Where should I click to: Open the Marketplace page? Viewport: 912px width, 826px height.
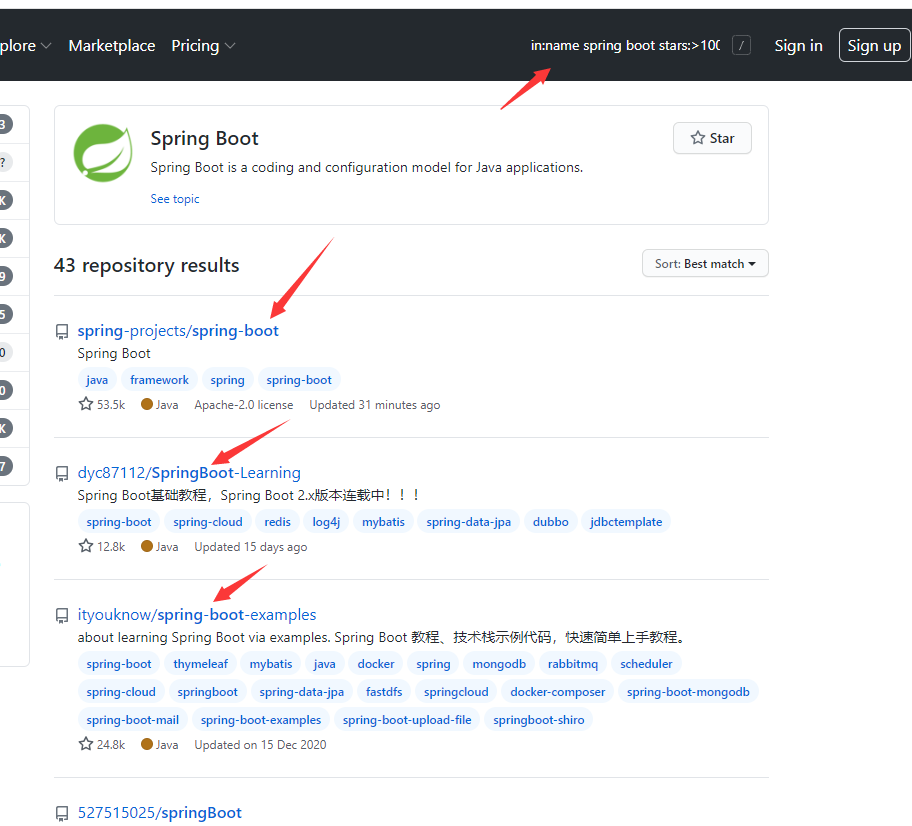[x=112, y=45]
